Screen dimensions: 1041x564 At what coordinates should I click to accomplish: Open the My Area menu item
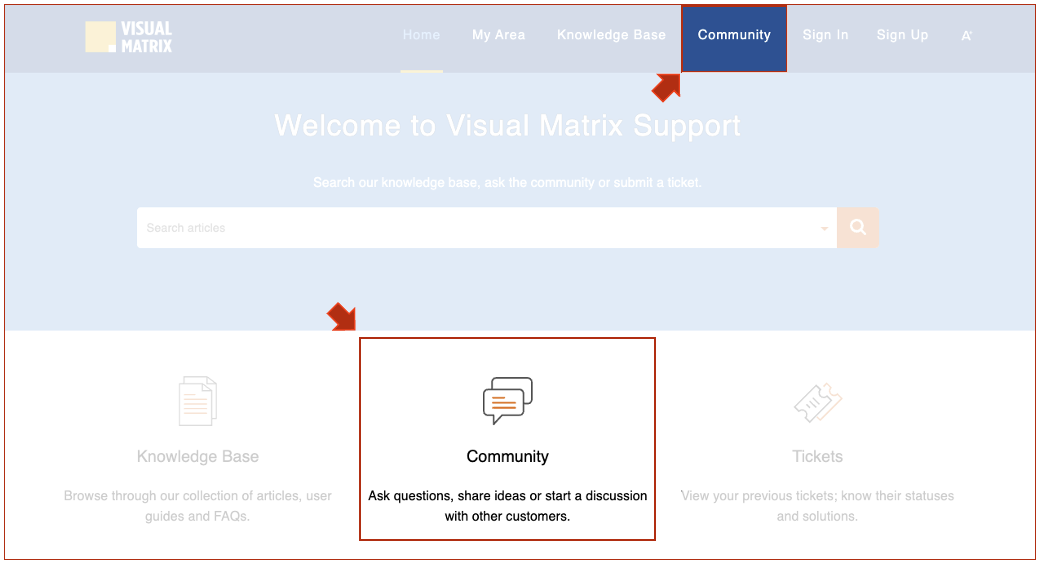click(498, 35)
